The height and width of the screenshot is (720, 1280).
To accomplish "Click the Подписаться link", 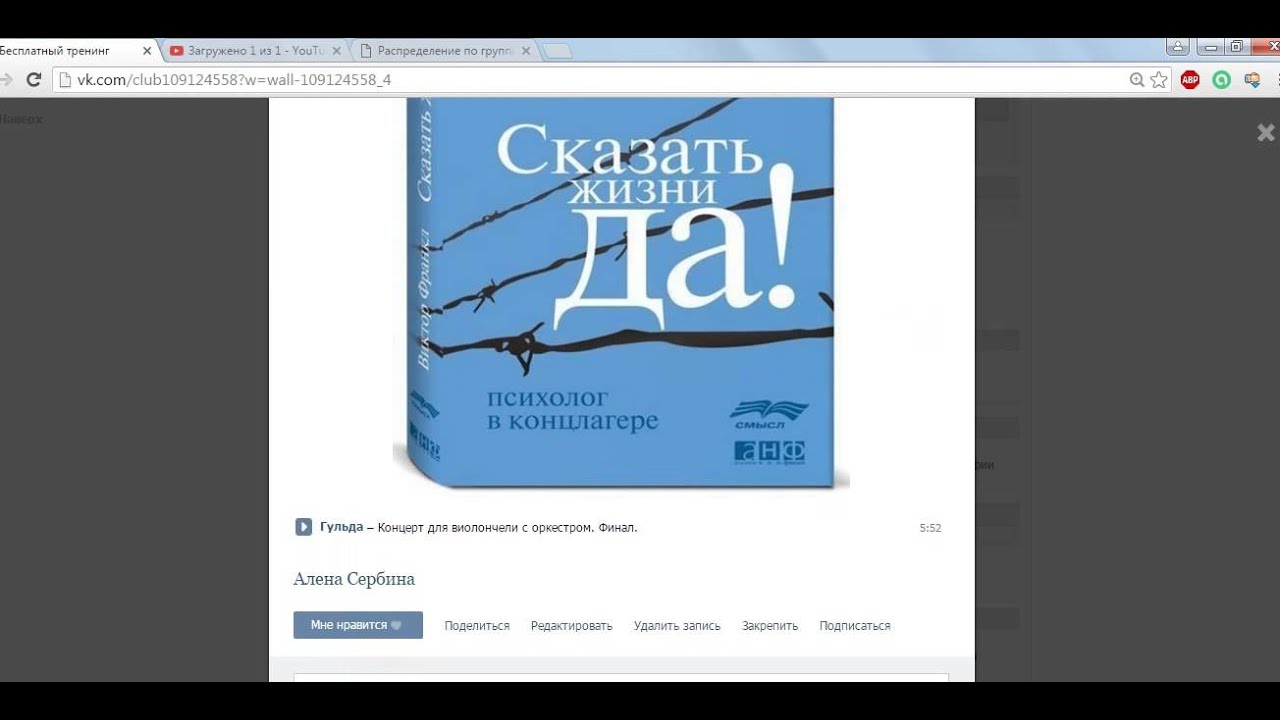I will tap(855, 626).
